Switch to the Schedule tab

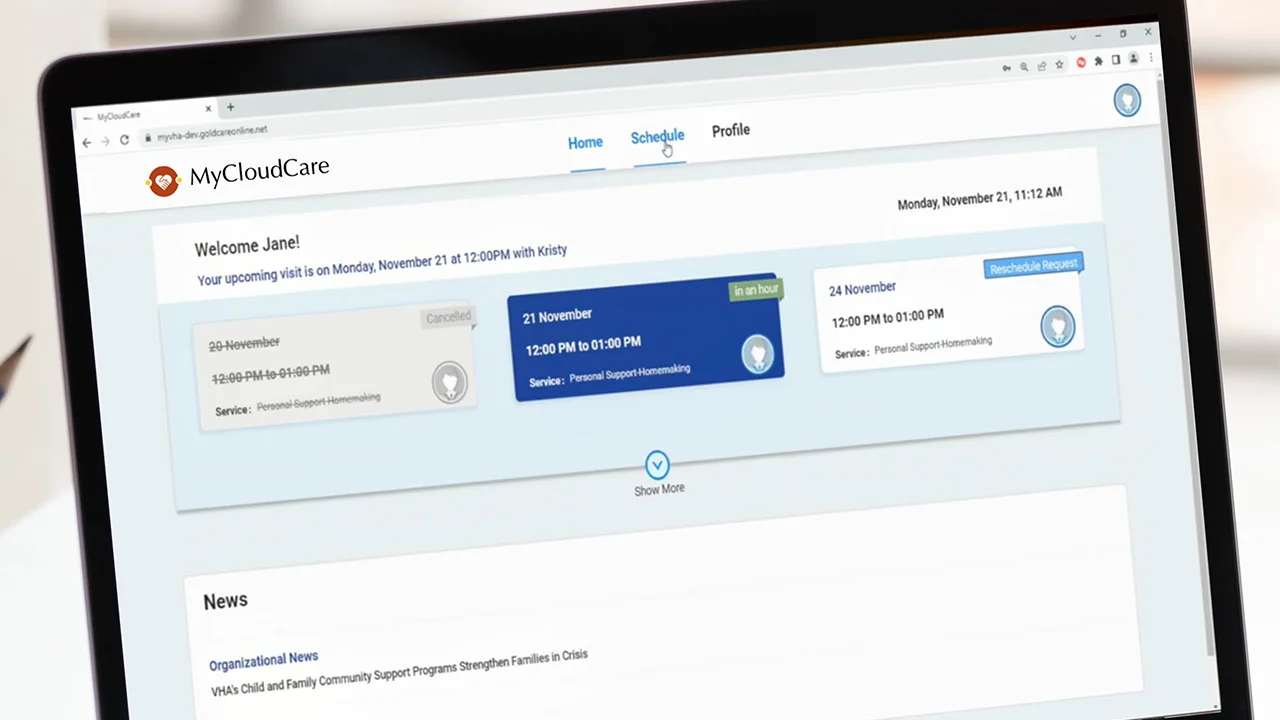[x=658, y=137]
